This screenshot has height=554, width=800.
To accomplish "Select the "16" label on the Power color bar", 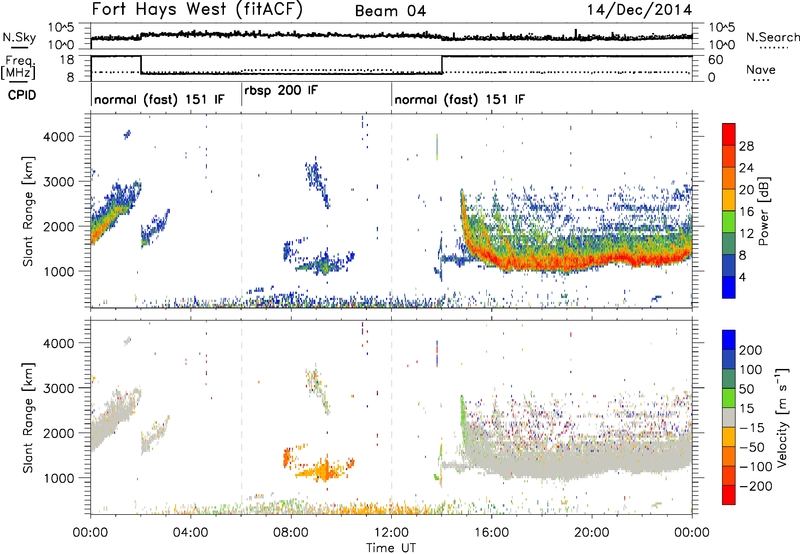I will click(746, 212).
